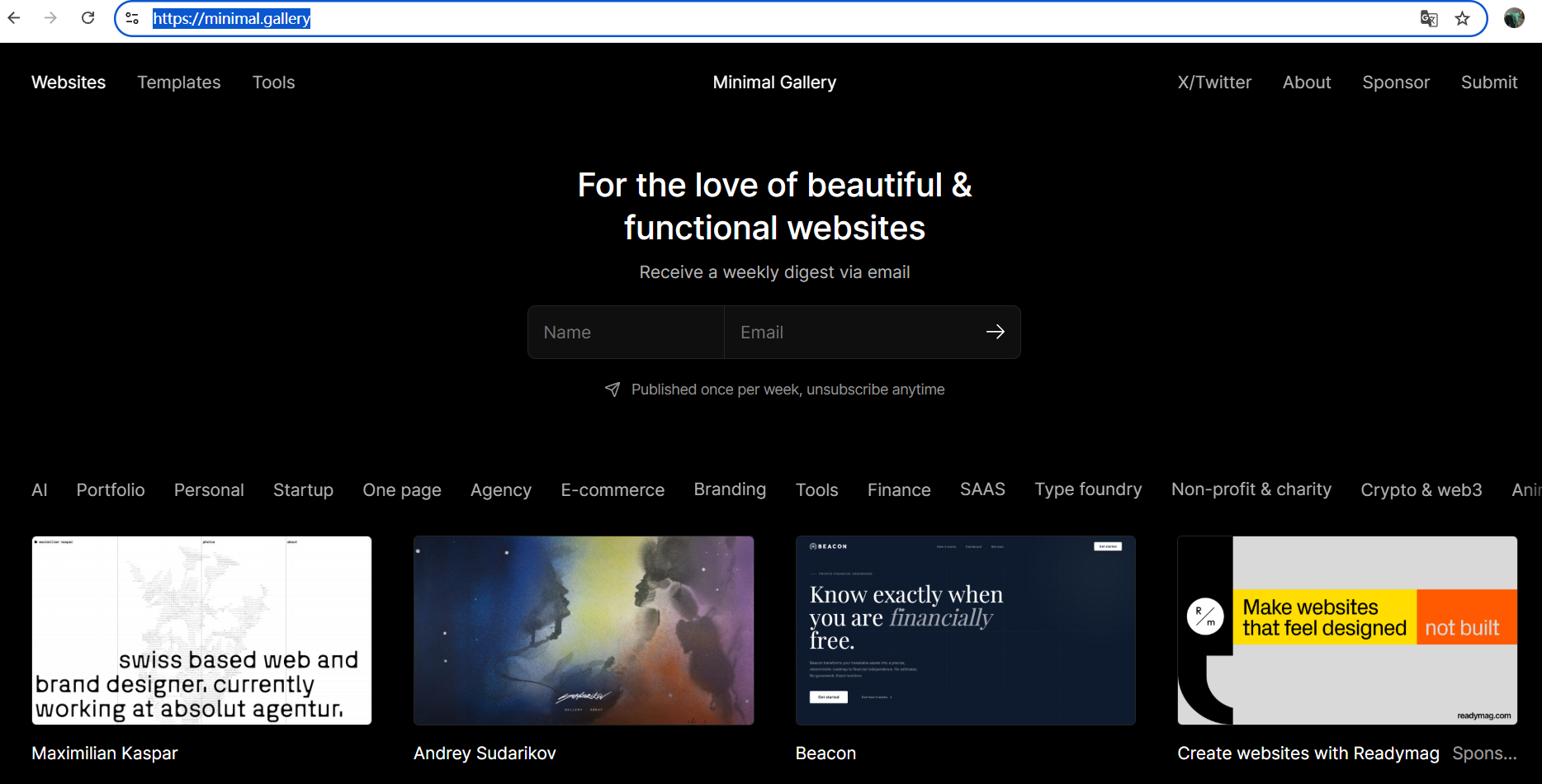The image size is (1542, 784).
Task: Open the Websites section
Action: [x=69, y=83]
